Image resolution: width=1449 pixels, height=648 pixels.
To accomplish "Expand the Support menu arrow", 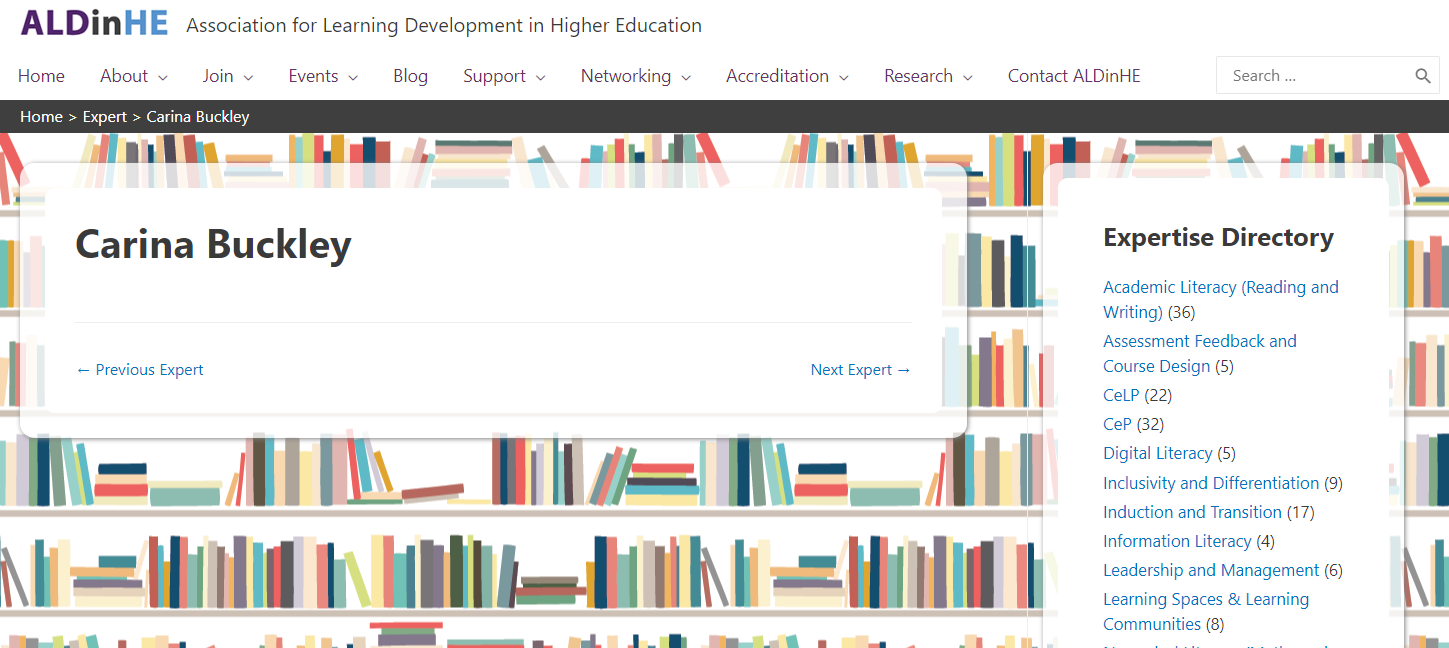I will pyautogui.click(x=541, y=77).
